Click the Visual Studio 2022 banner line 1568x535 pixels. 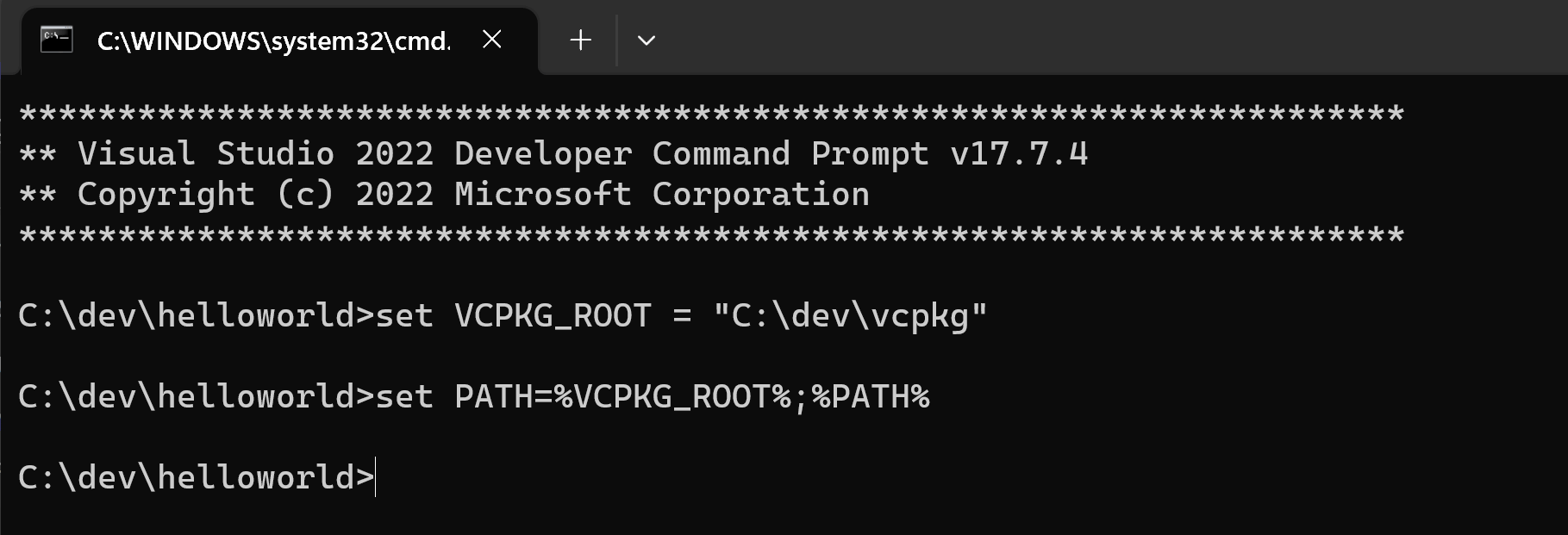pos(552,153)
